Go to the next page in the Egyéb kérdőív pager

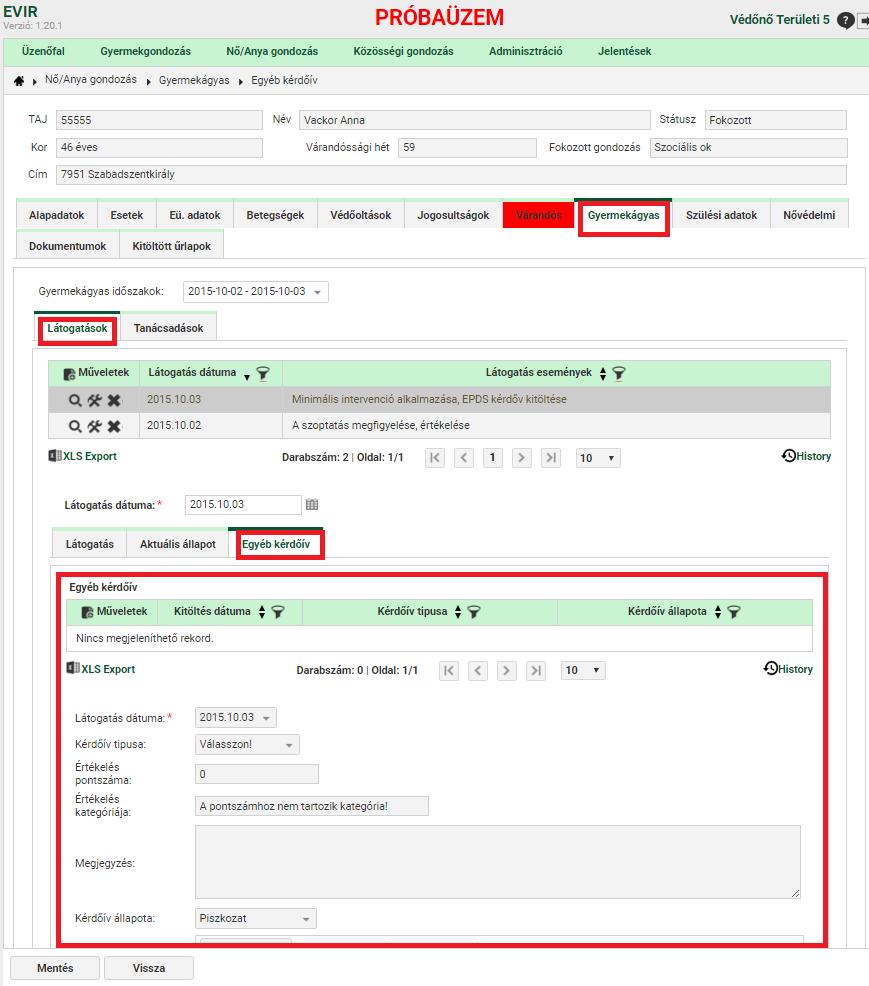[x=507, y=670]
